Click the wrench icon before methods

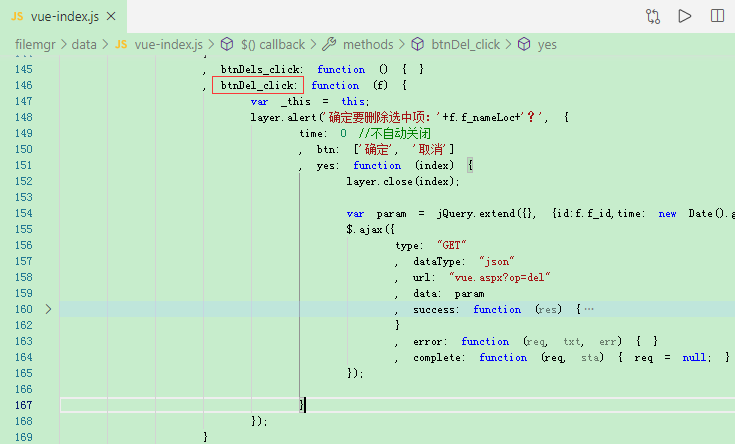pyautogui.click(x=329, y=44)
